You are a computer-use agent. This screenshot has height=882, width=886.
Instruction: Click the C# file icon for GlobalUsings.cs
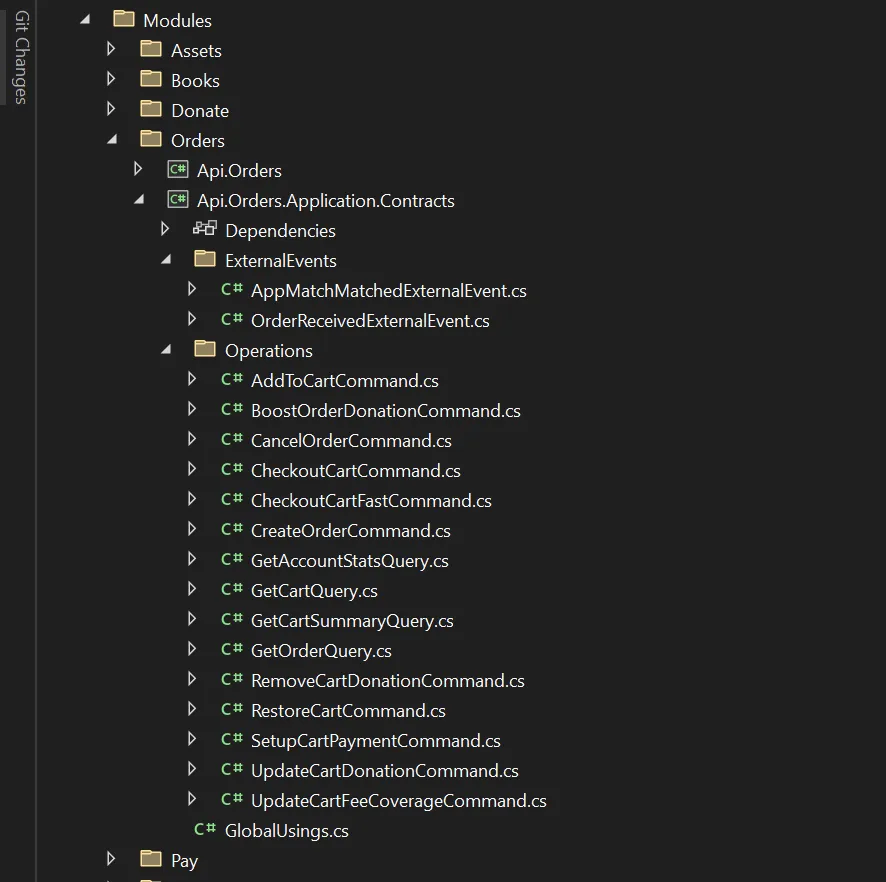[x=205, y=830]
